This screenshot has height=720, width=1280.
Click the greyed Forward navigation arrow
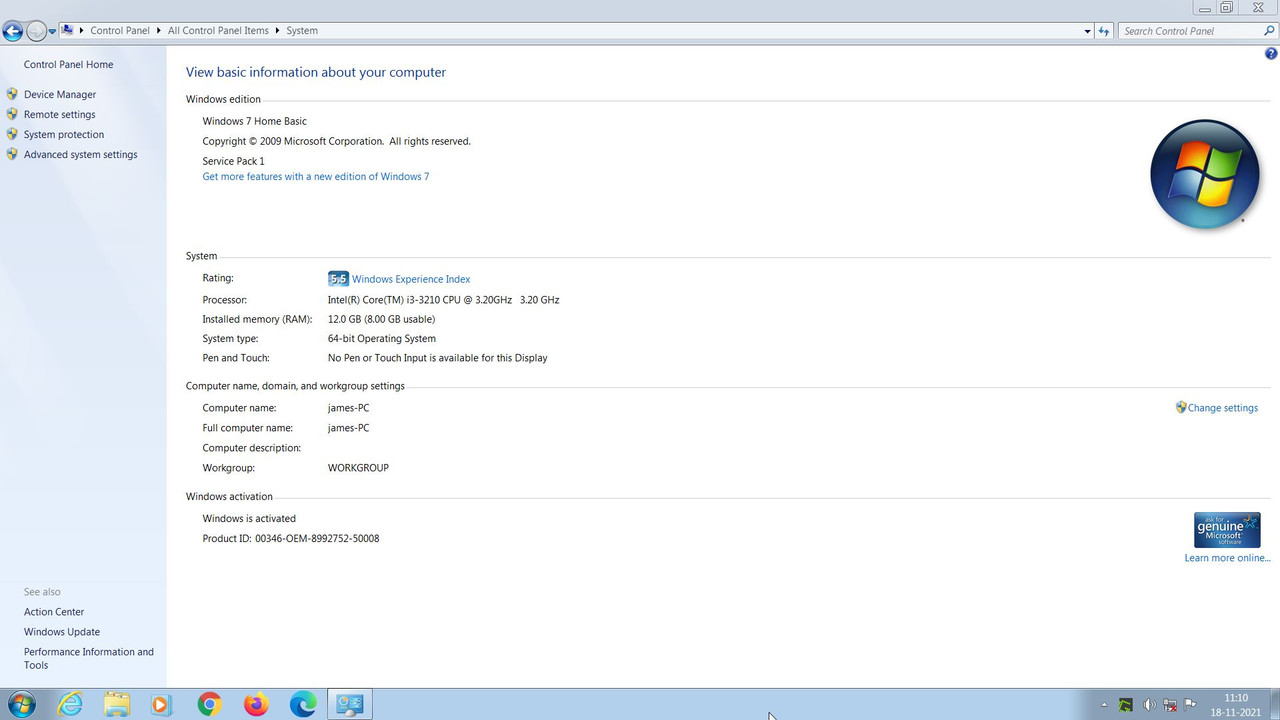coord(36,31)
